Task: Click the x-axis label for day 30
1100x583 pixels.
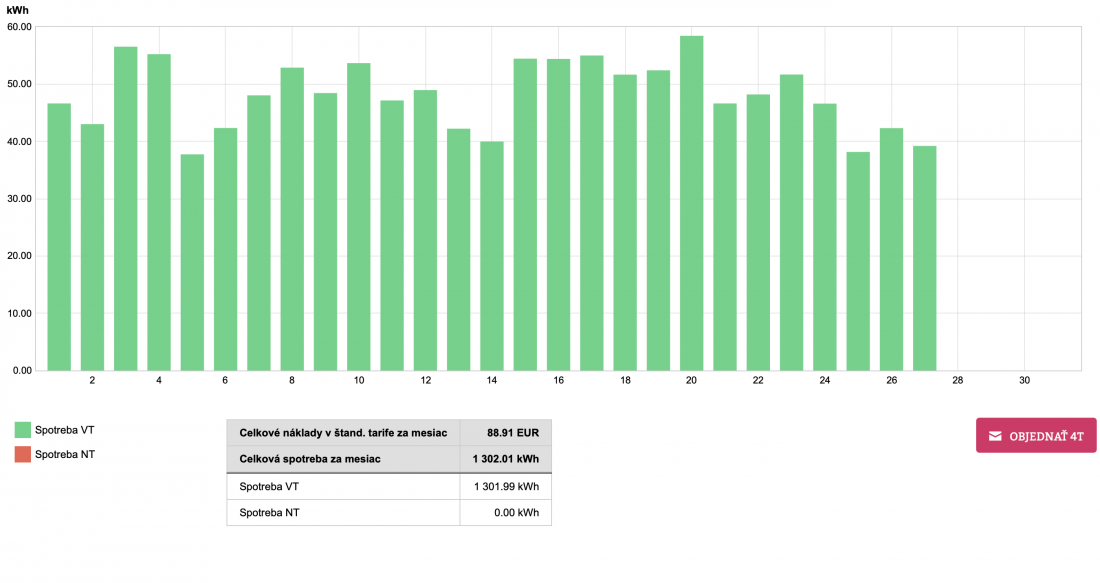Action: [1024, 381]
